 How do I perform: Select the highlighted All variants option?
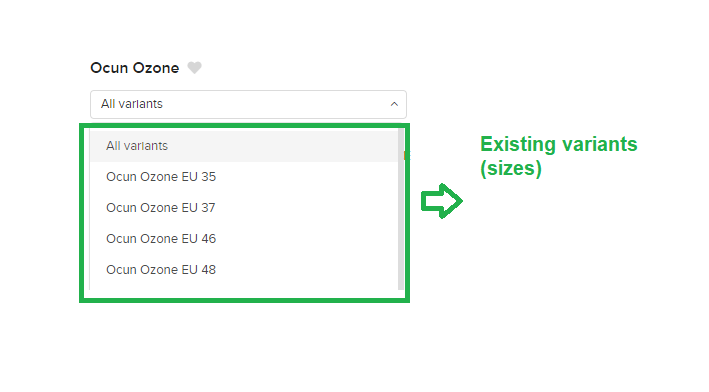(244, 146)
